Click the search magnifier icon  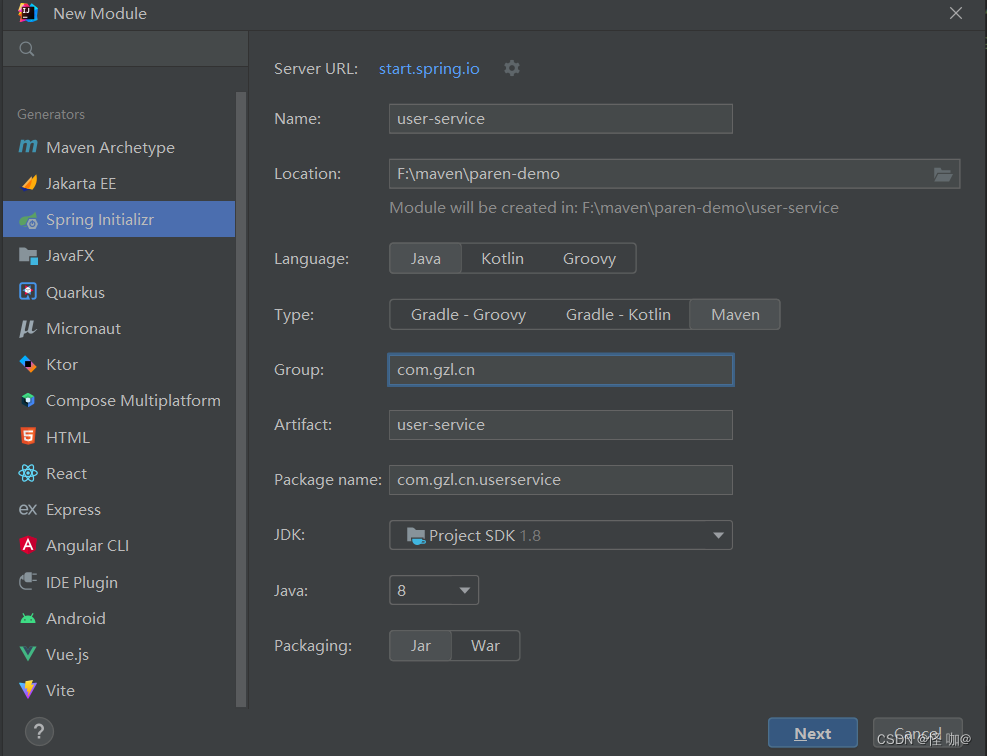[26, 48]
